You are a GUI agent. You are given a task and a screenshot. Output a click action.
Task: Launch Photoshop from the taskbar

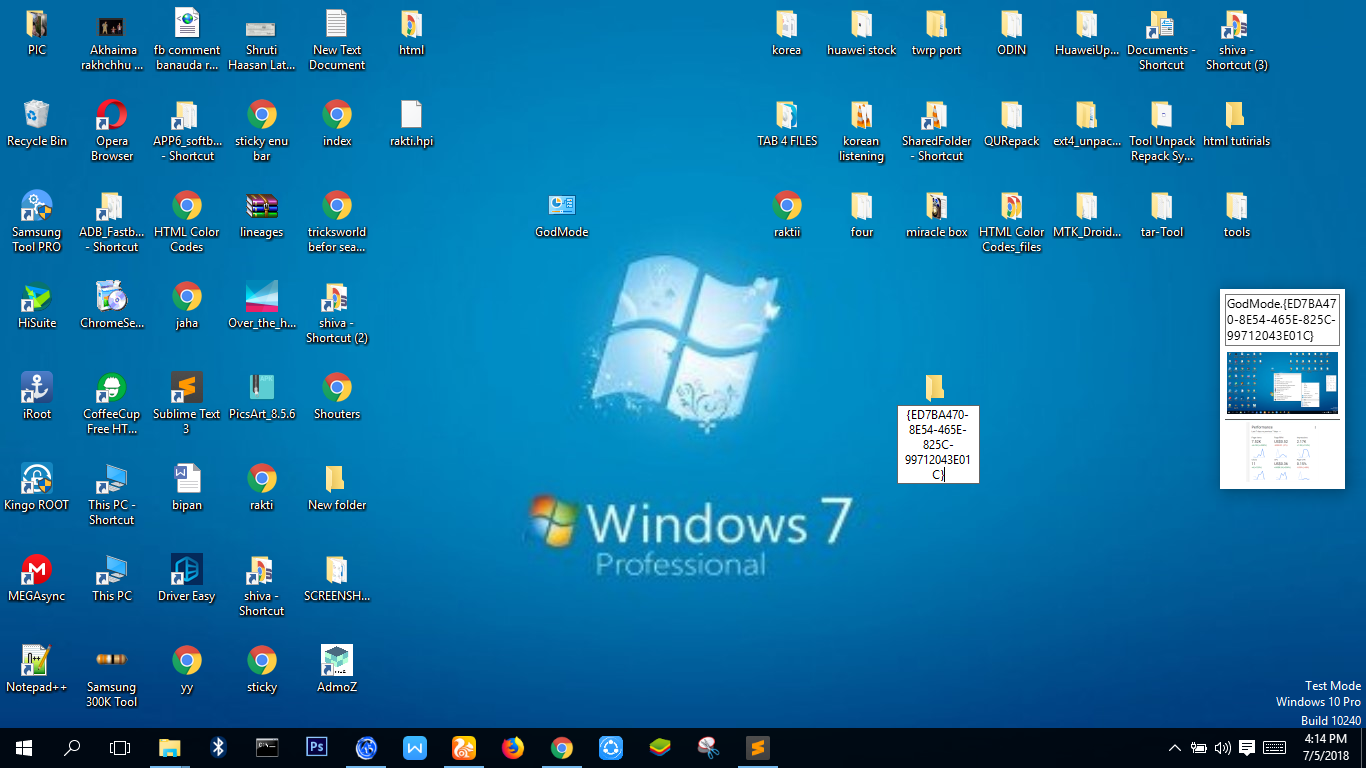tap(317, 747)
